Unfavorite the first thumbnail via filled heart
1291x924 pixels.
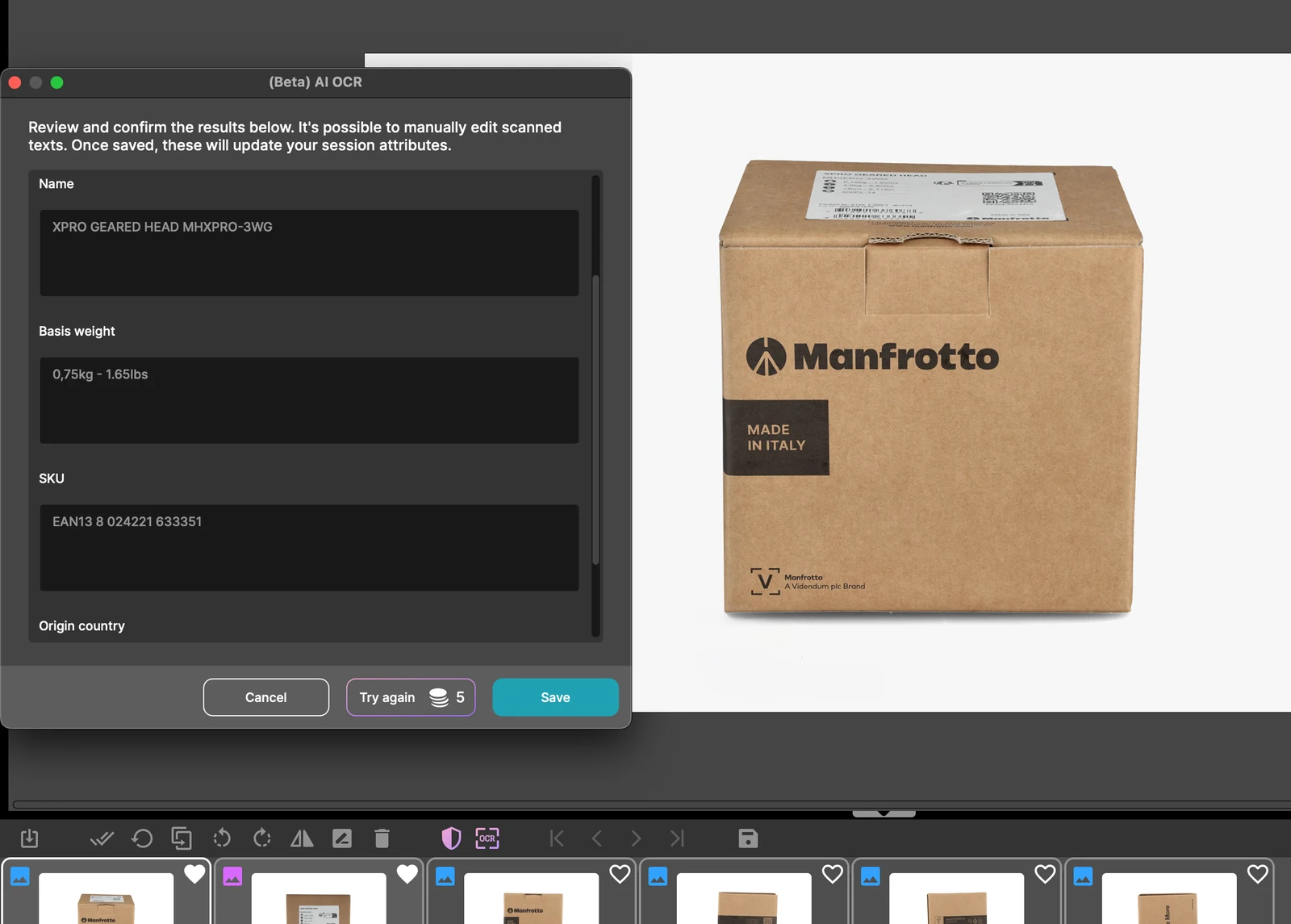(x=194, y=874)
